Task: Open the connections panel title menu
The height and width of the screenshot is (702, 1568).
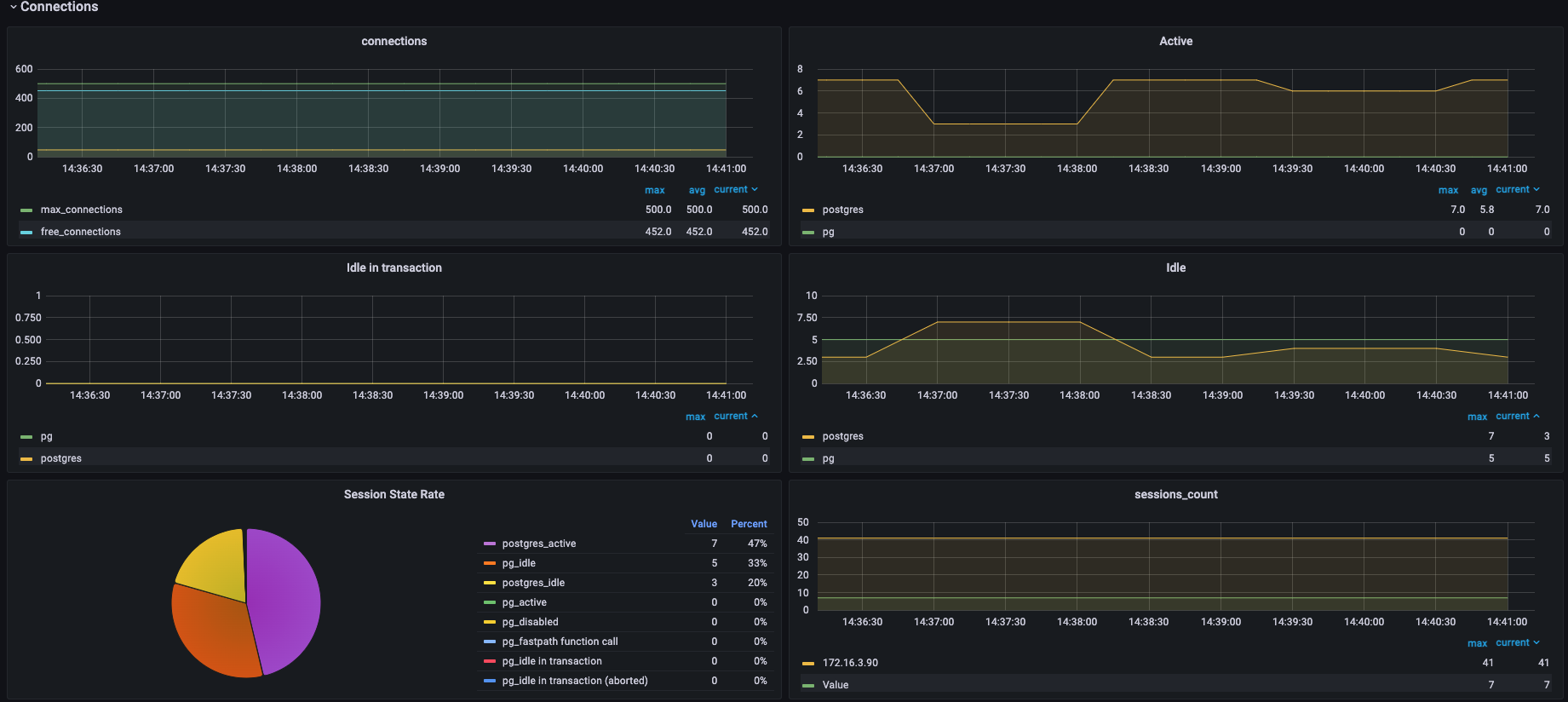Action: click(393, 41)
